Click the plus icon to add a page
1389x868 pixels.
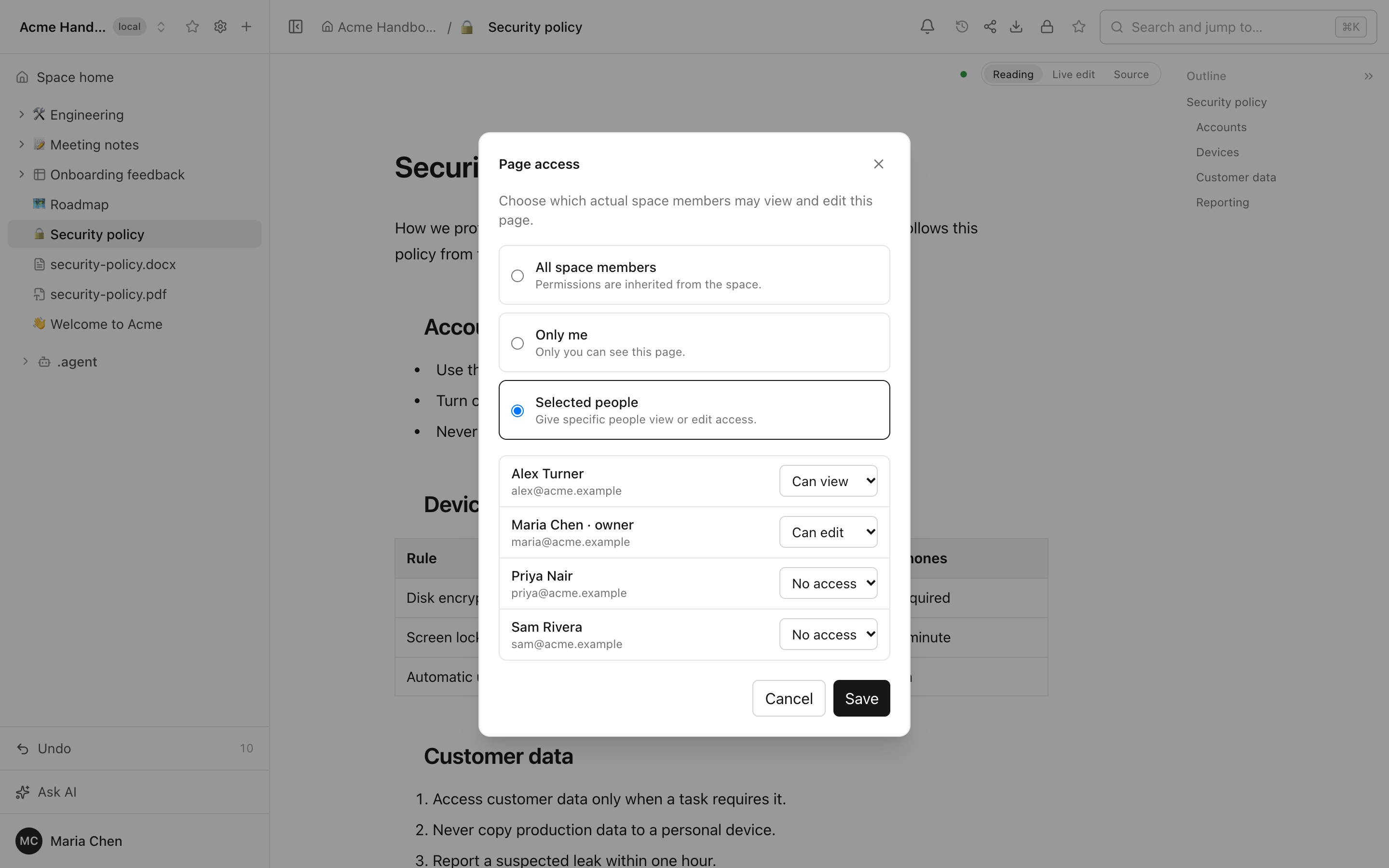pos(246,27)
